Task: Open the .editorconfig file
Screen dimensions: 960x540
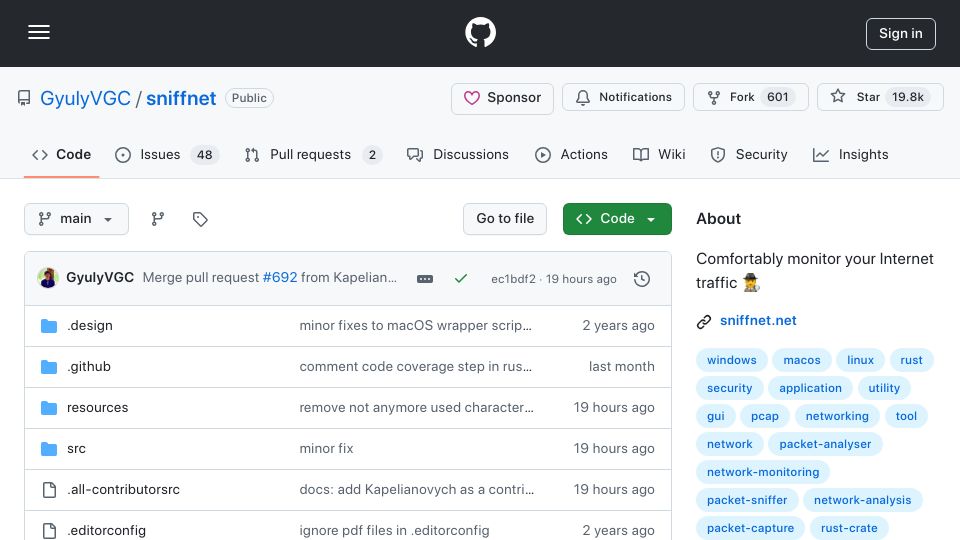Action: coord(106,531)
